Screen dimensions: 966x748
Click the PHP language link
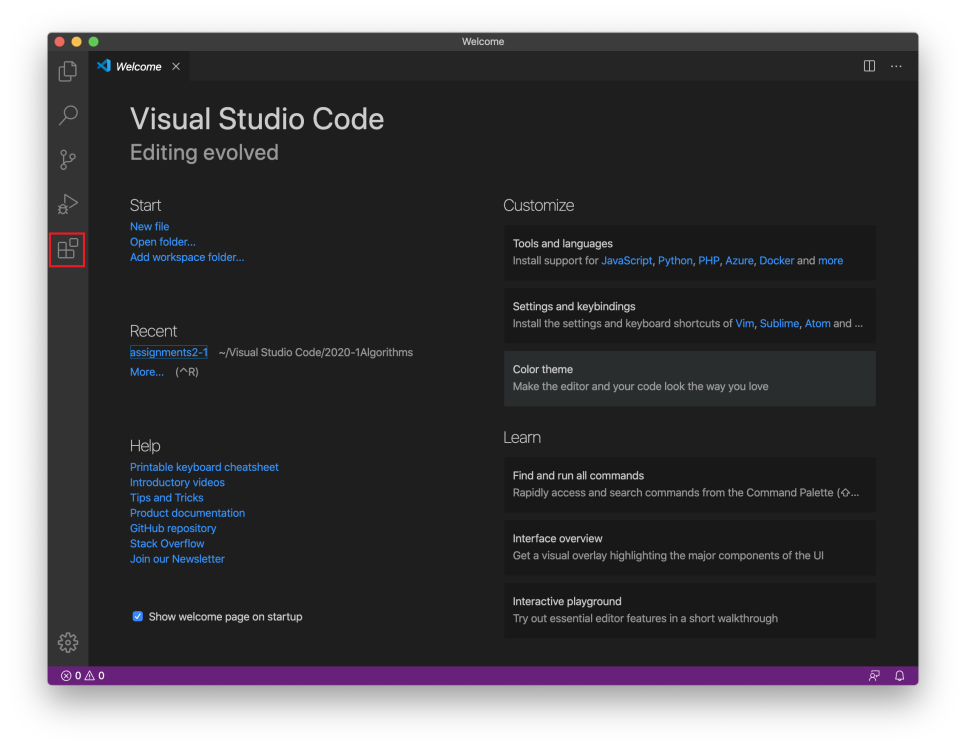point(708,261)
